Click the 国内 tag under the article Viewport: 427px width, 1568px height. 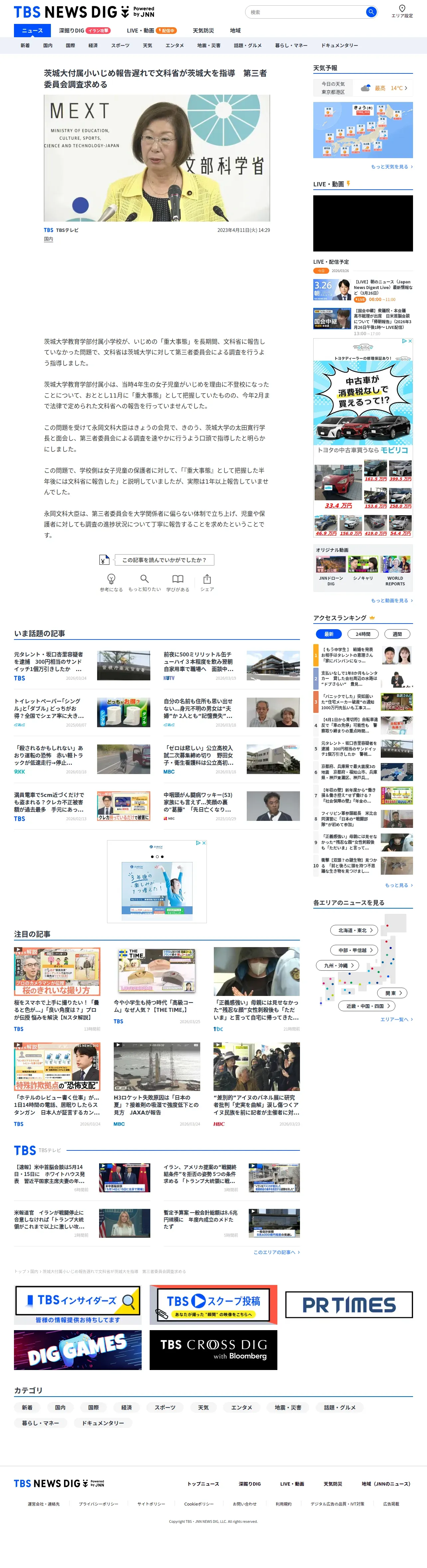[48, 239]
